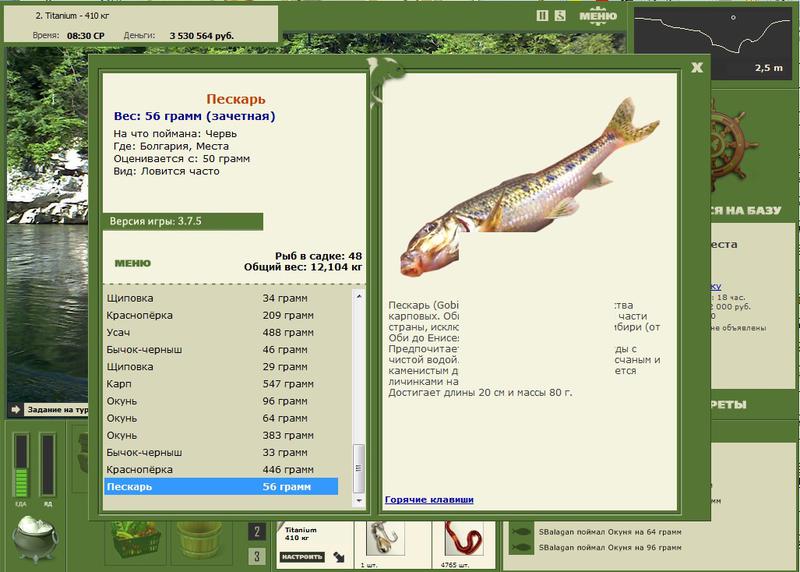Viewport: 800px width, 572px height.
Task: Open the wooden bucket icon
Action: tap(199, 540)
